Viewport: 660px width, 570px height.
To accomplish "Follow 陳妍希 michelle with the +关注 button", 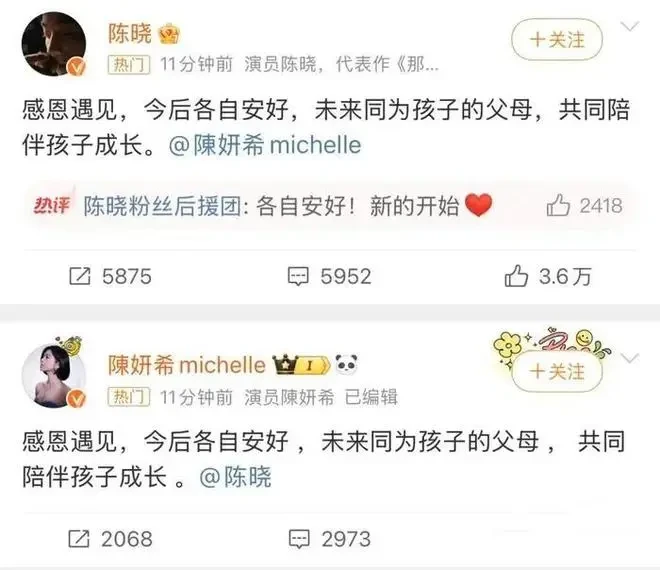I will tap(557, 372).
